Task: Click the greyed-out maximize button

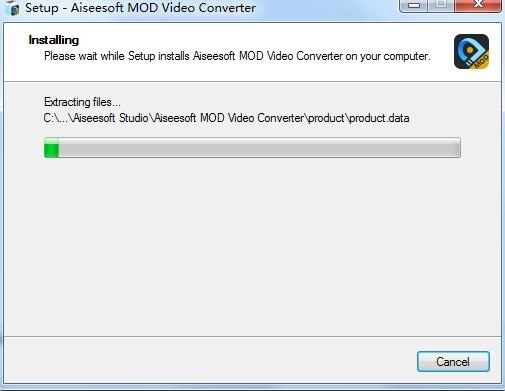Action: tap(441, 5)
